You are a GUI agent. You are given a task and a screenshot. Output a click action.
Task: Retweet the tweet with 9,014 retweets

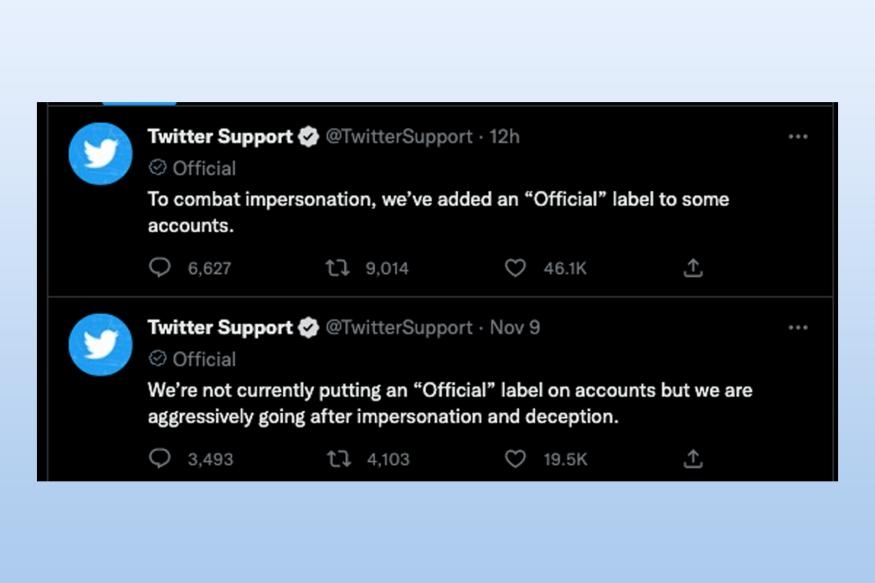338,268
